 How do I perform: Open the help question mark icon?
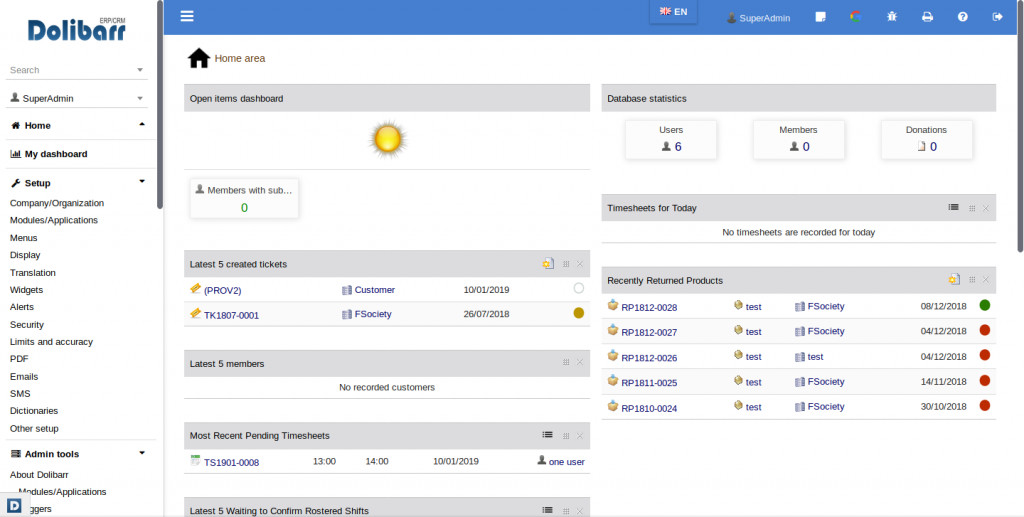(962, 17)
